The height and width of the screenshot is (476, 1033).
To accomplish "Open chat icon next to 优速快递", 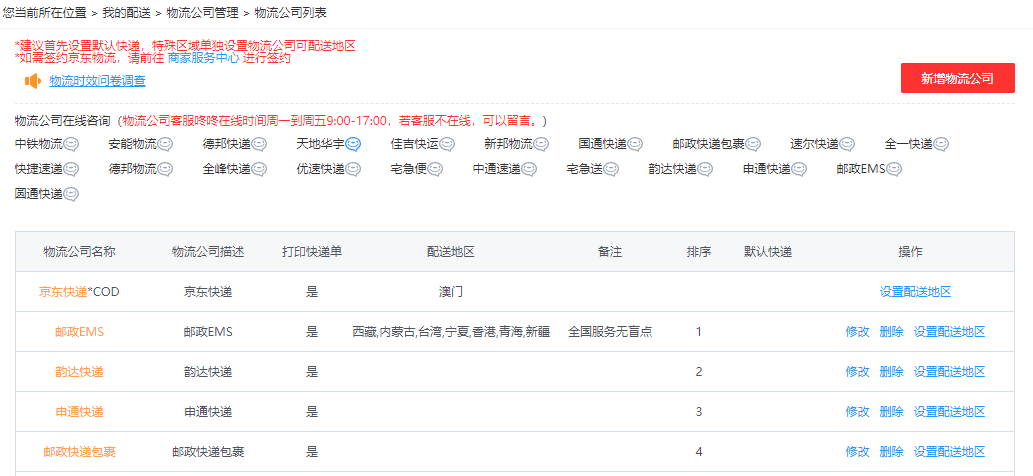I will tap(353, 169).
